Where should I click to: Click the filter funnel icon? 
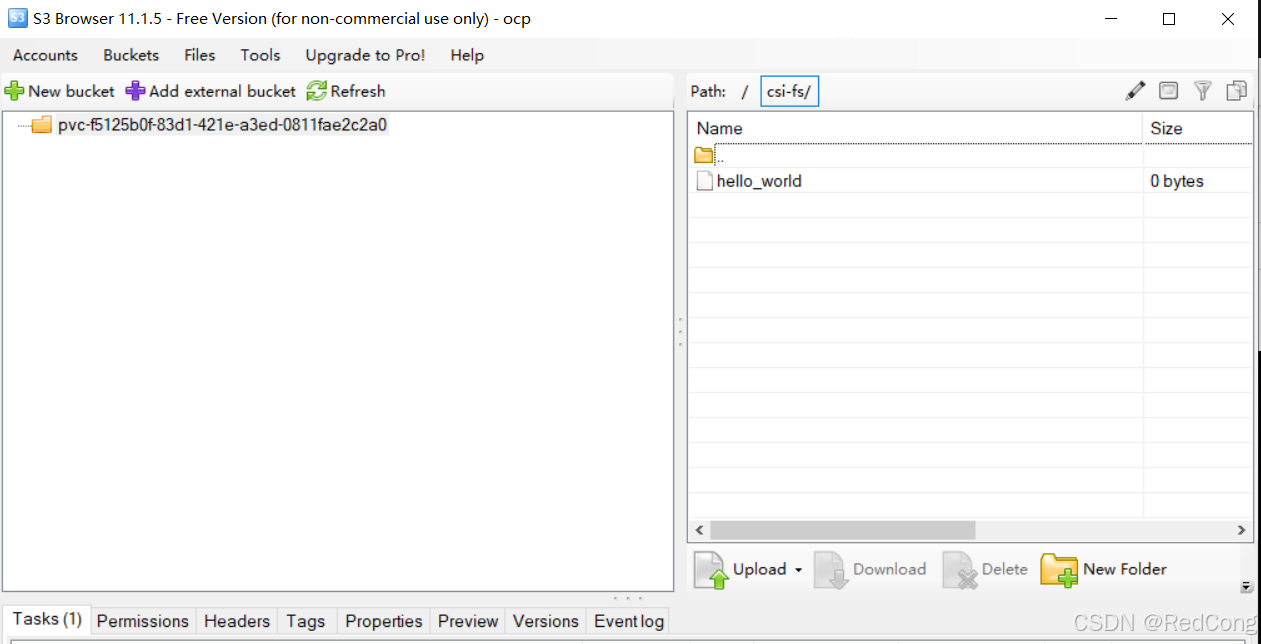pyautogui.click(x=1203, y=91)
